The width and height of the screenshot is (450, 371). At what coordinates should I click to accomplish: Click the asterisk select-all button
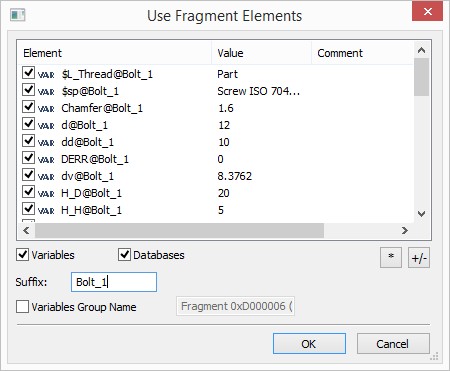pos(391,257)
